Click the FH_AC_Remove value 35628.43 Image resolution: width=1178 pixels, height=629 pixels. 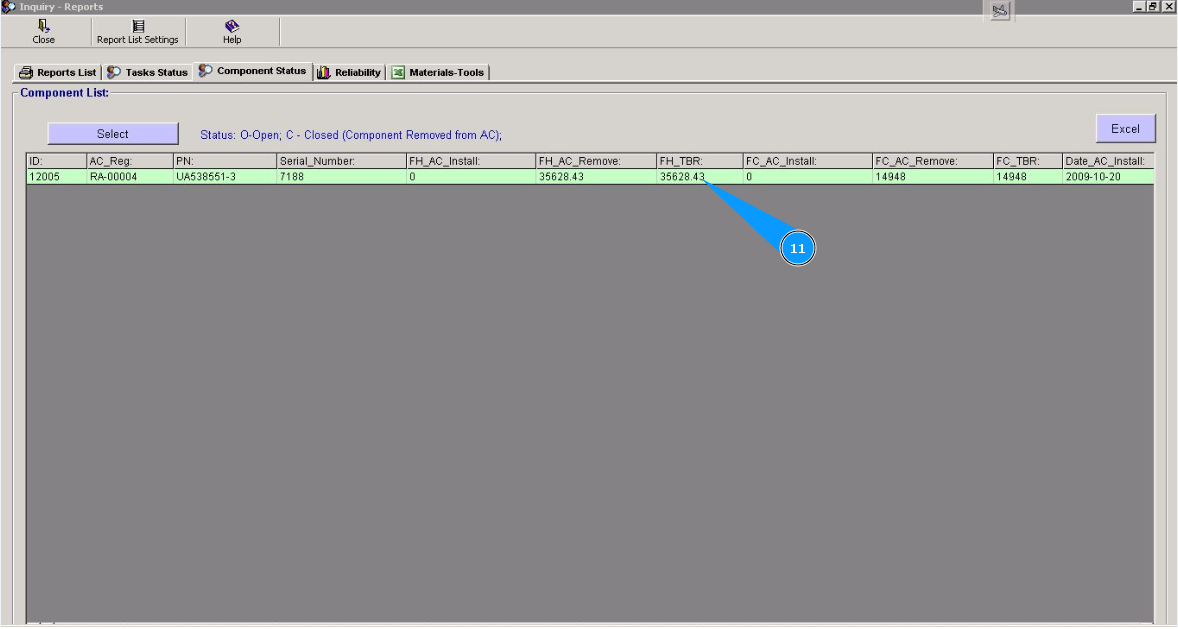point(597,177)
